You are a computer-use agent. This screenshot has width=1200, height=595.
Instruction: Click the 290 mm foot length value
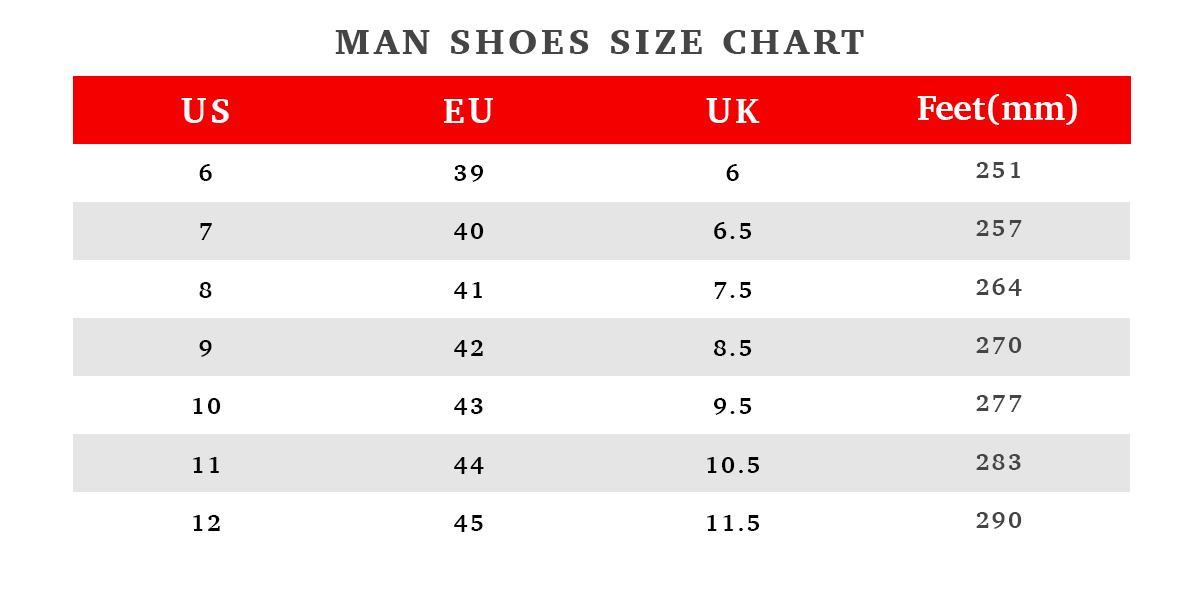(999, 521)
